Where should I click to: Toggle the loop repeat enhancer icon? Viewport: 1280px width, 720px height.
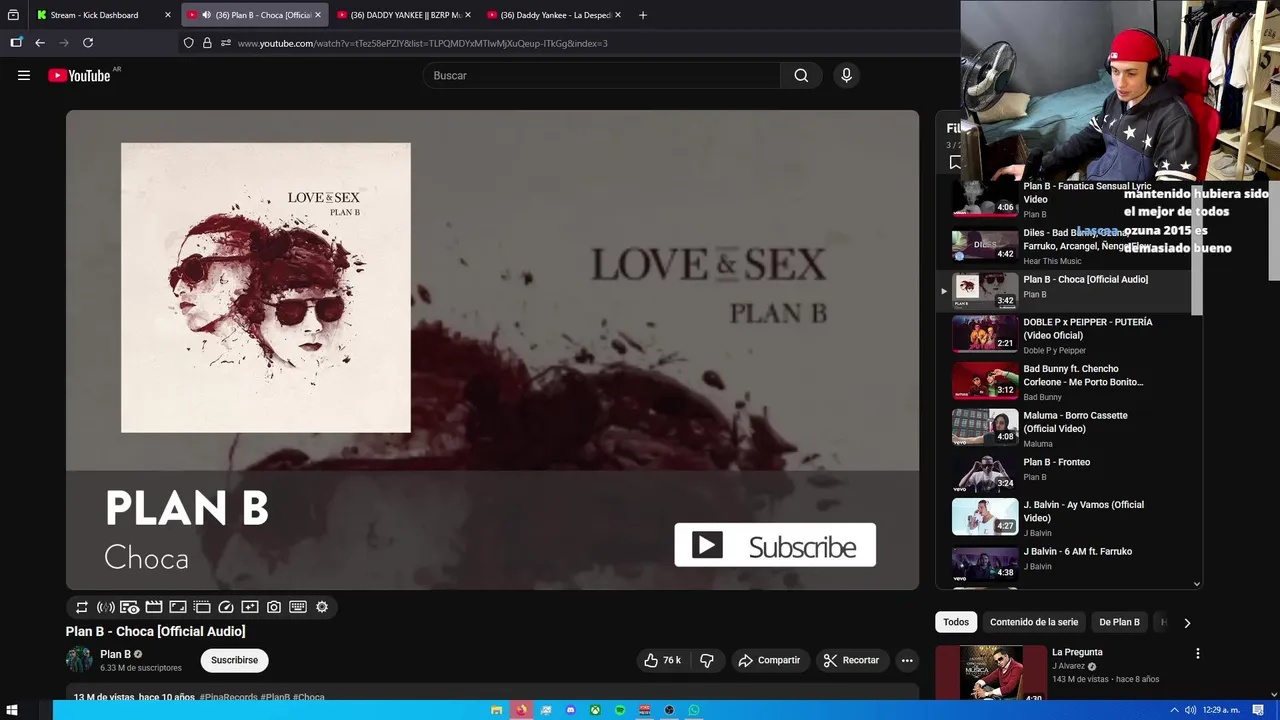click(x=82, y=607)
